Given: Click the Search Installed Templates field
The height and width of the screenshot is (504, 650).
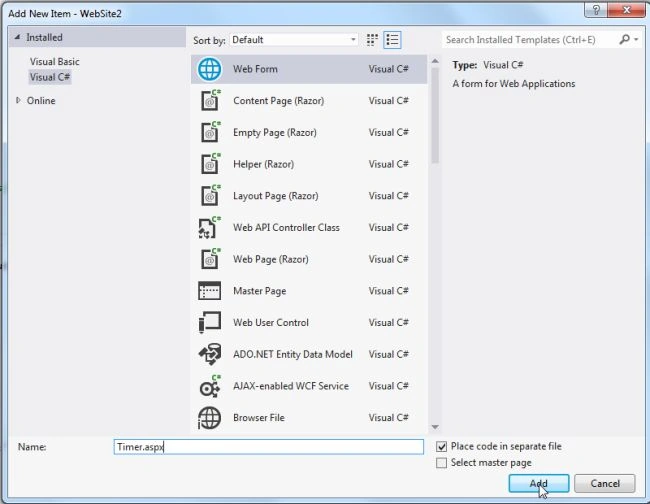Looking at the screenshot, I should pos(530,40).
